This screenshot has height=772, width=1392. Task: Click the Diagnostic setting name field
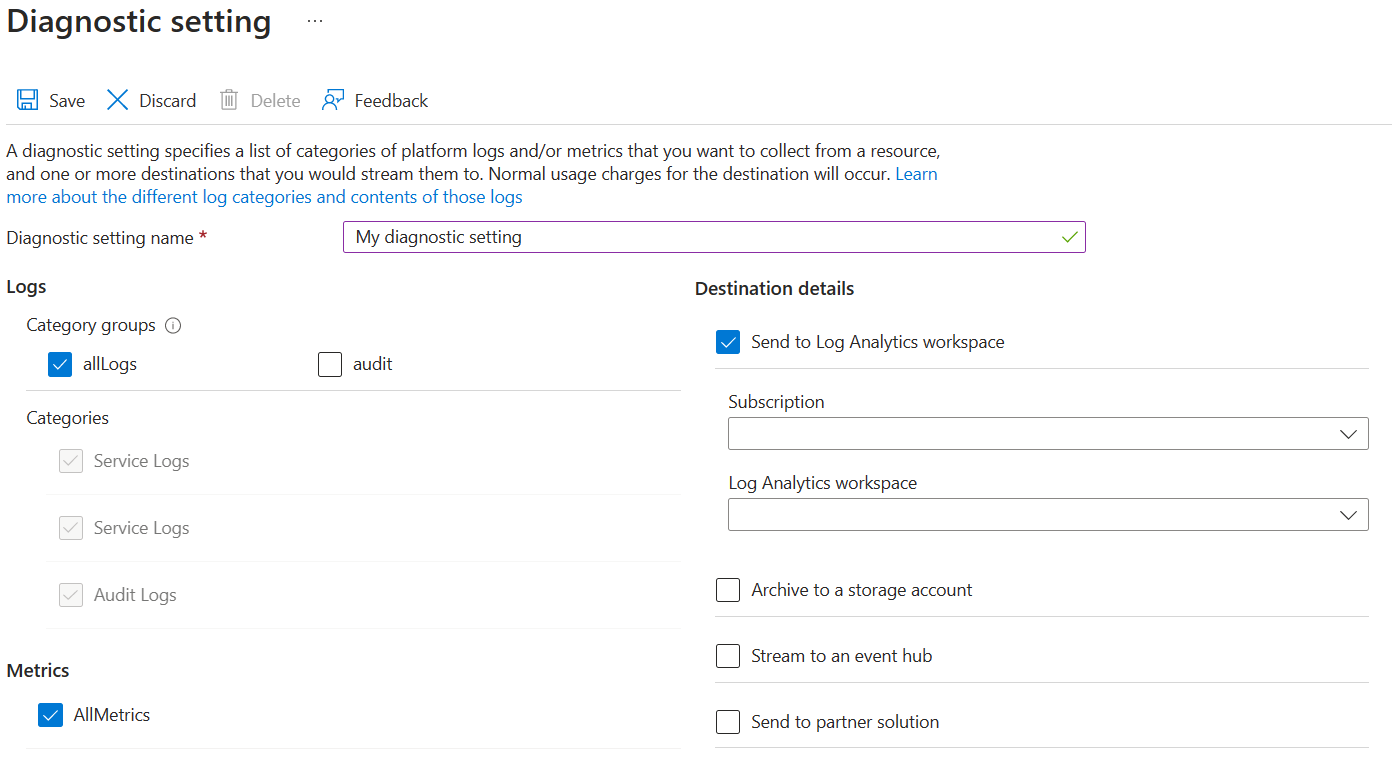[x=700, y=237]
